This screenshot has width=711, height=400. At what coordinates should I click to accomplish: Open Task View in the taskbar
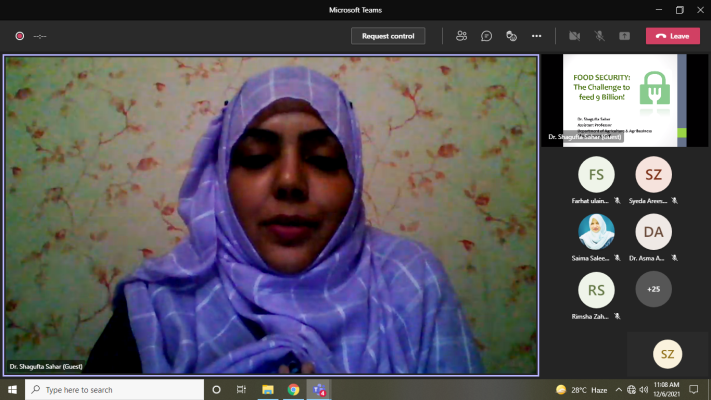(241, 390)
